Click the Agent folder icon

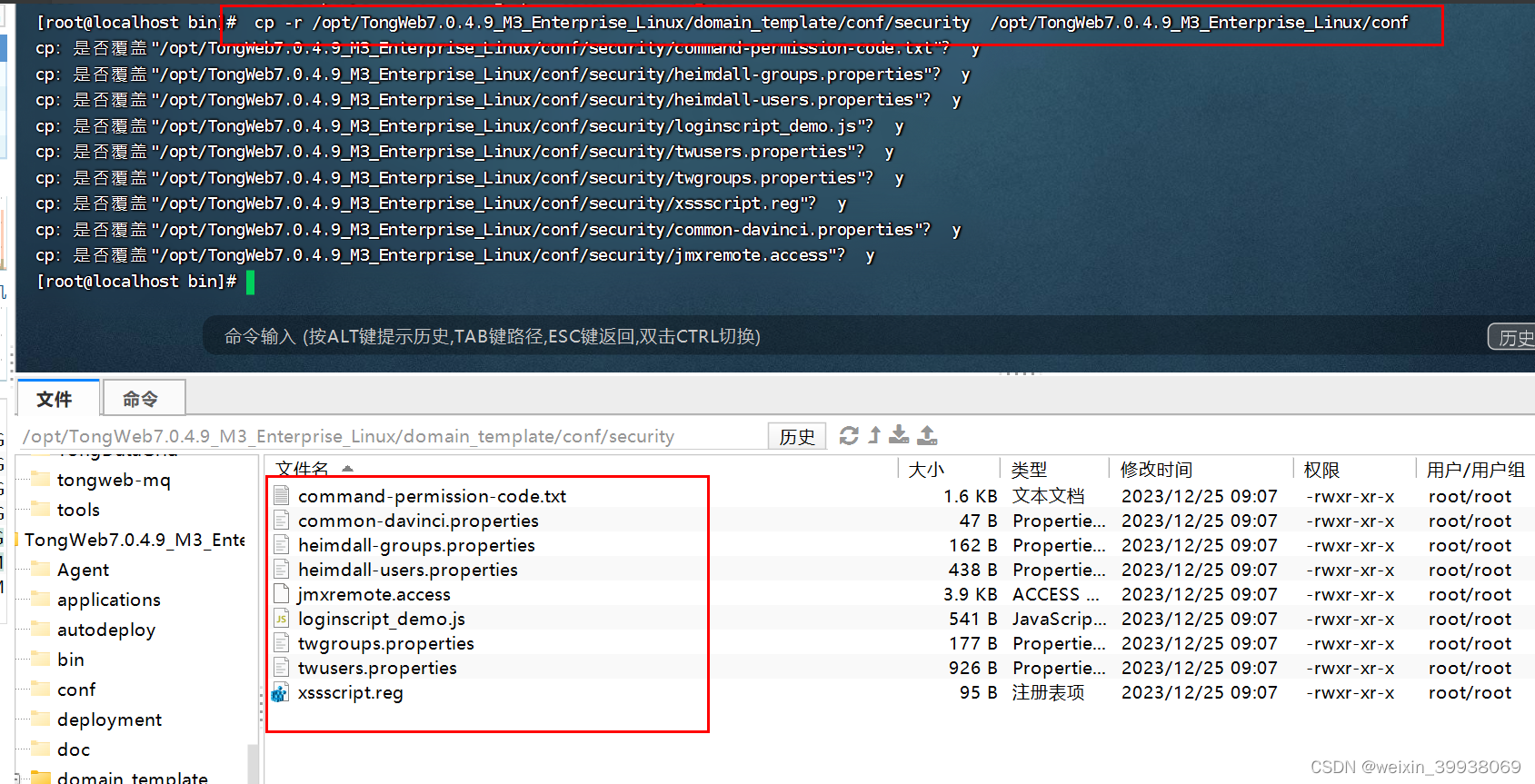click(x=40, y=569)
